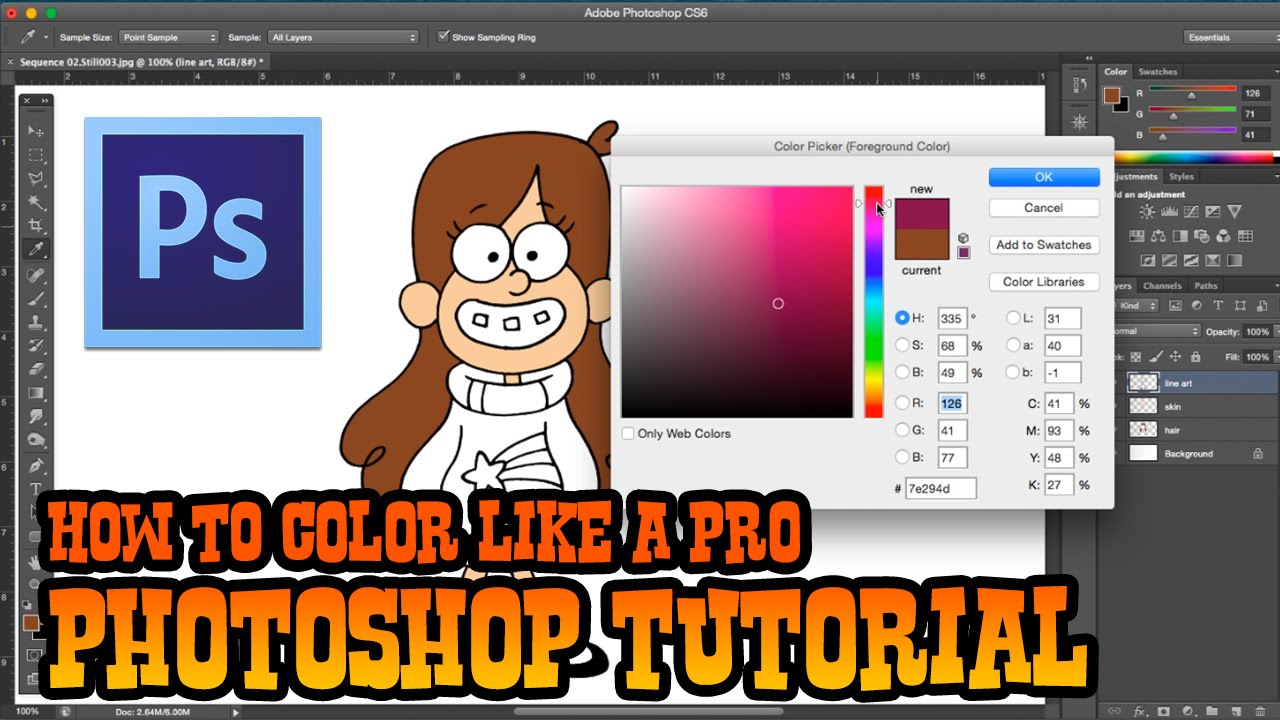Viewport: 1280px width, 720px height.
Task: Select the Clone Stamp tool
Action: pos(36,322)
